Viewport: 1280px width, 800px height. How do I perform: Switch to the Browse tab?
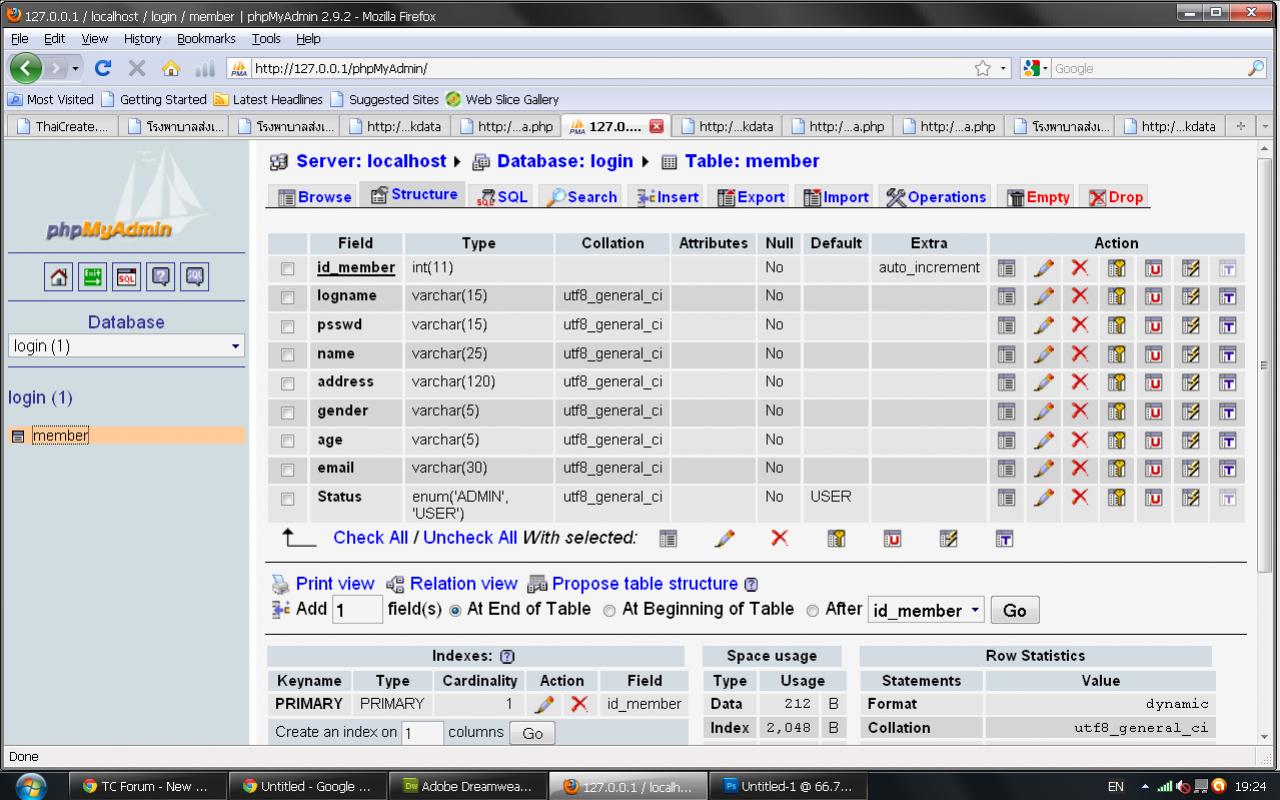coord(314,197)
